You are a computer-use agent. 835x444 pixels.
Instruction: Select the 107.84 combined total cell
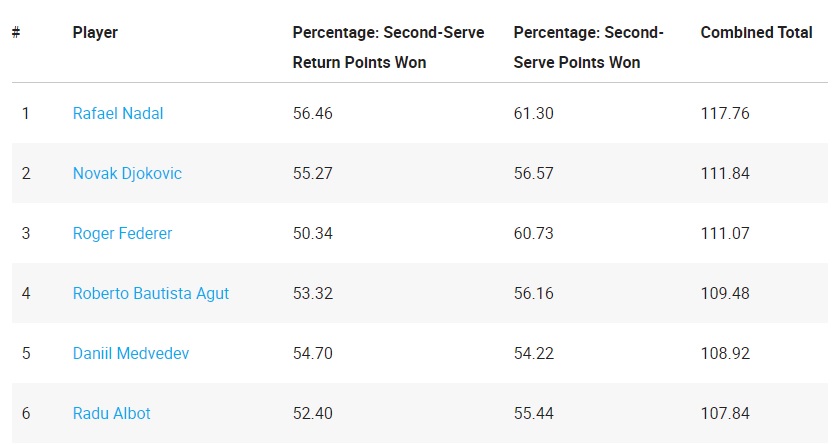724,413
